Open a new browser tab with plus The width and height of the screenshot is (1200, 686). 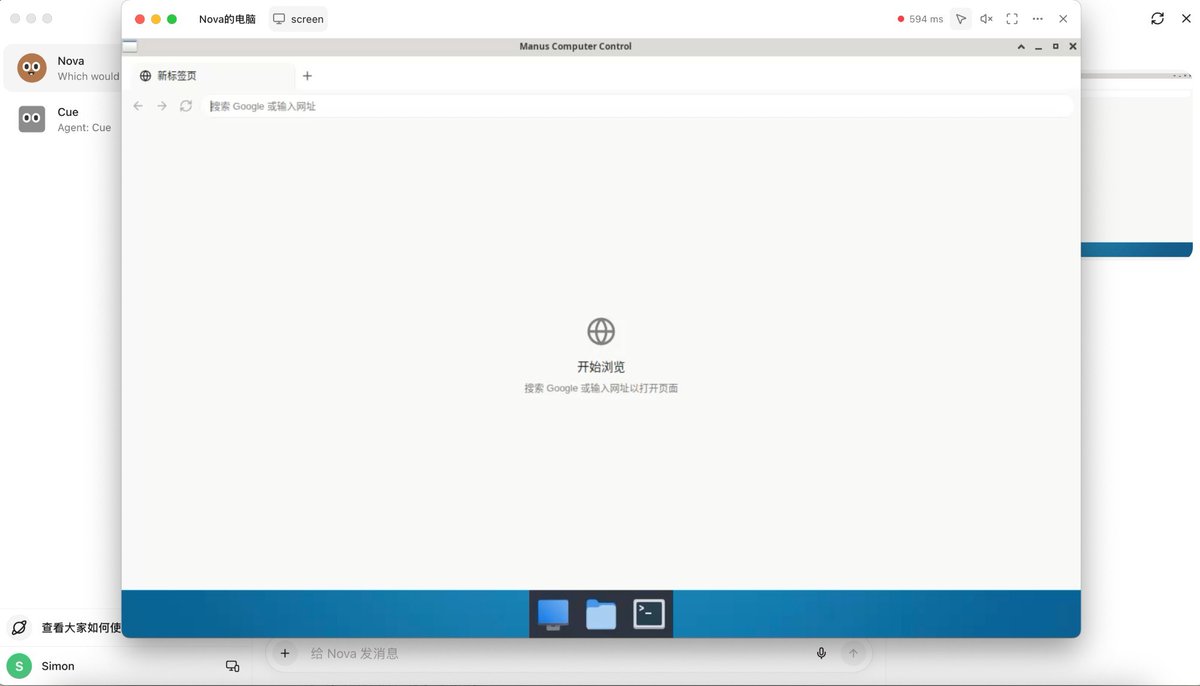[x=307, y=76]
